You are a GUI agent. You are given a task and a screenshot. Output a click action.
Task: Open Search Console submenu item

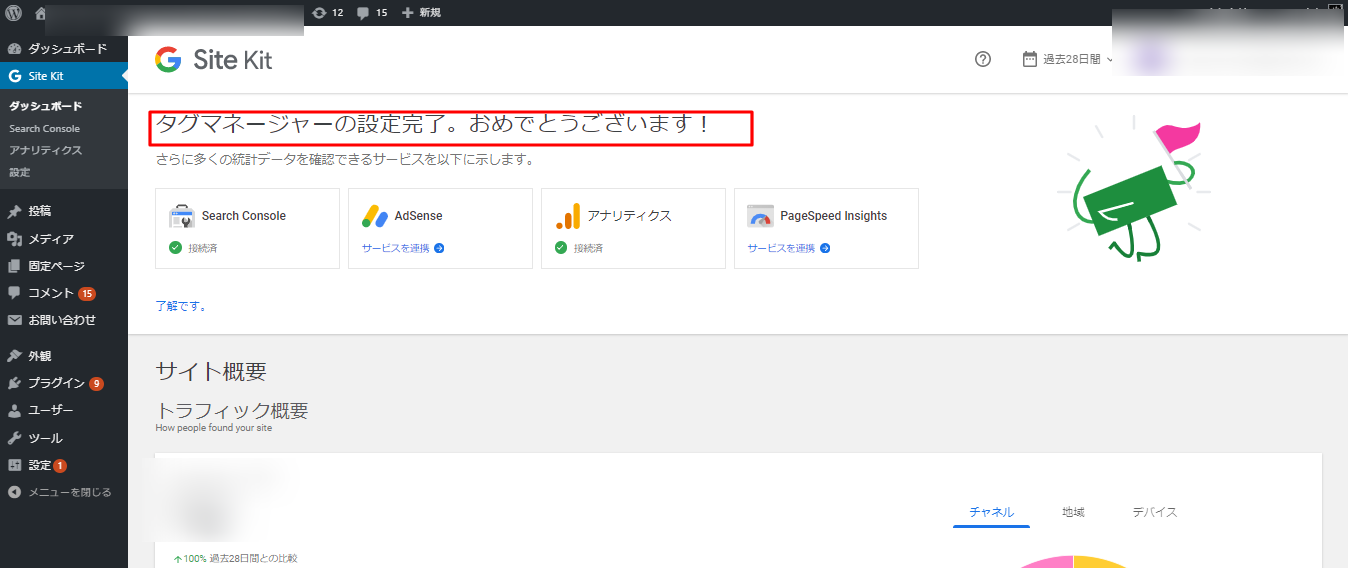click(44, 128)
